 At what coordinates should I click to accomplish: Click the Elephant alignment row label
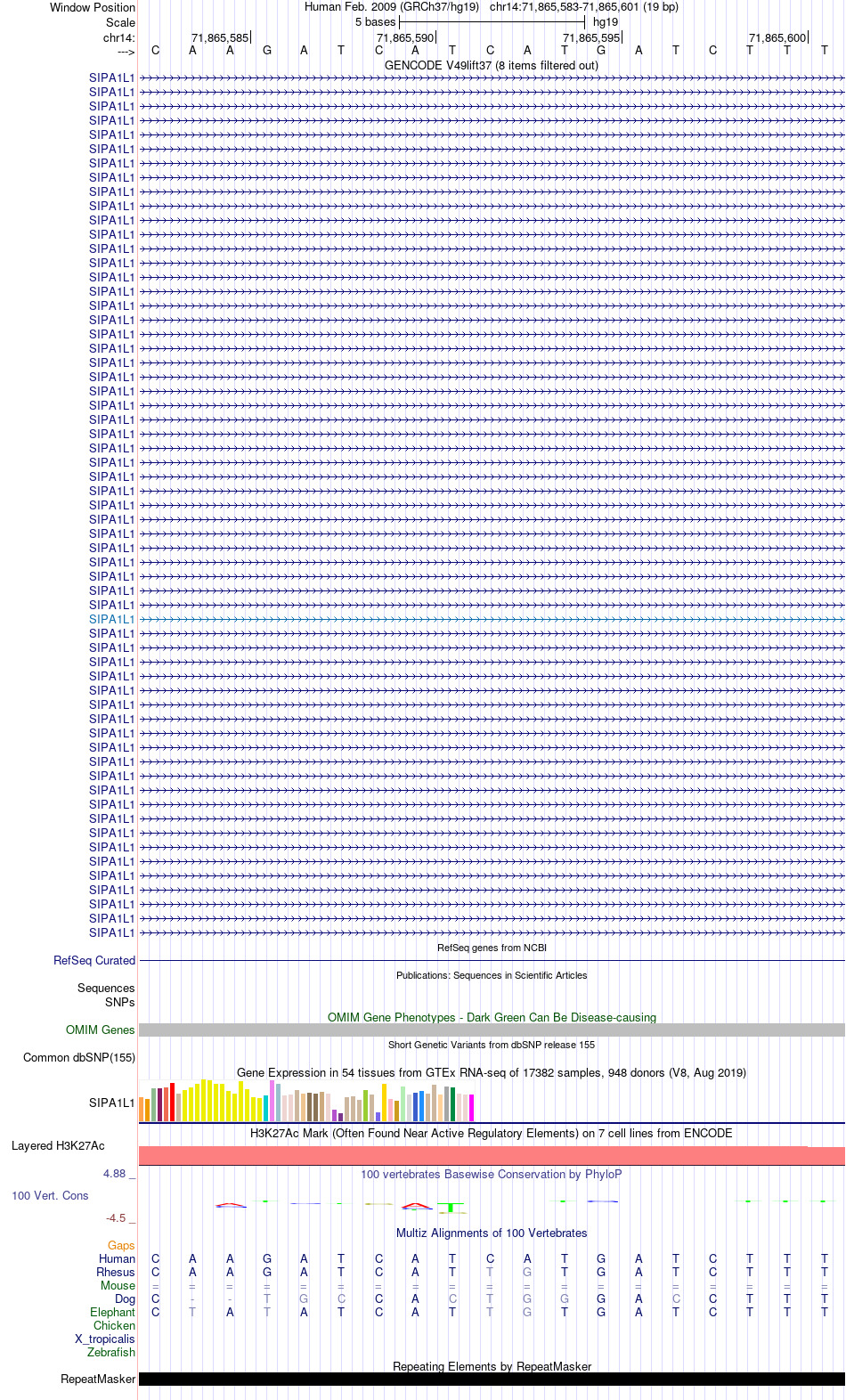point(113,1312)
